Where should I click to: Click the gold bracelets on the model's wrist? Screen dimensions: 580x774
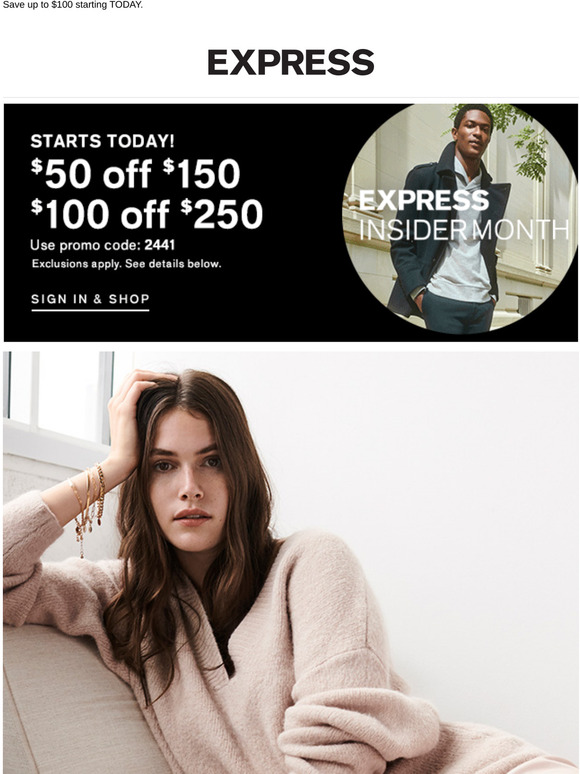click(x=90, y=499)
